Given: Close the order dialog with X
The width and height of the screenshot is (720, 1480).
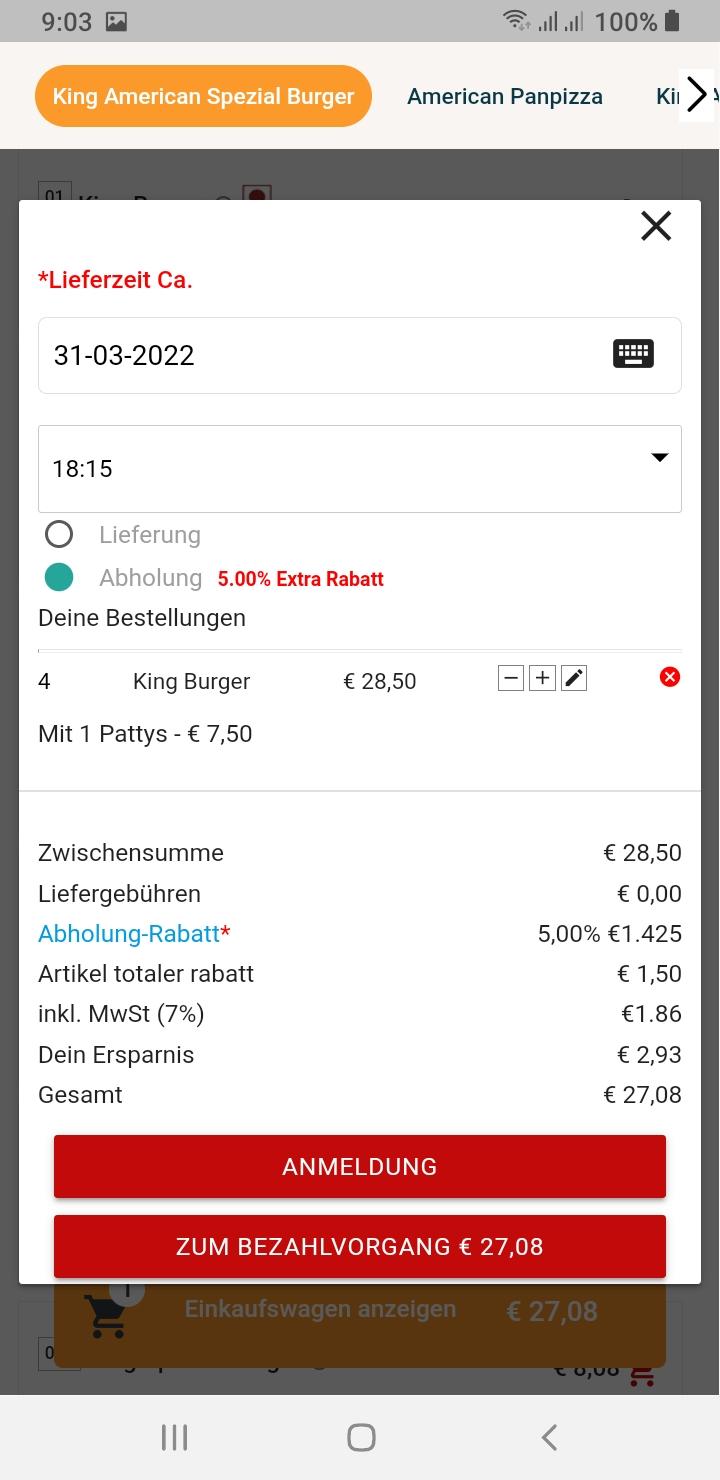Looking at the screenshot, I should (x=656, y=226).
